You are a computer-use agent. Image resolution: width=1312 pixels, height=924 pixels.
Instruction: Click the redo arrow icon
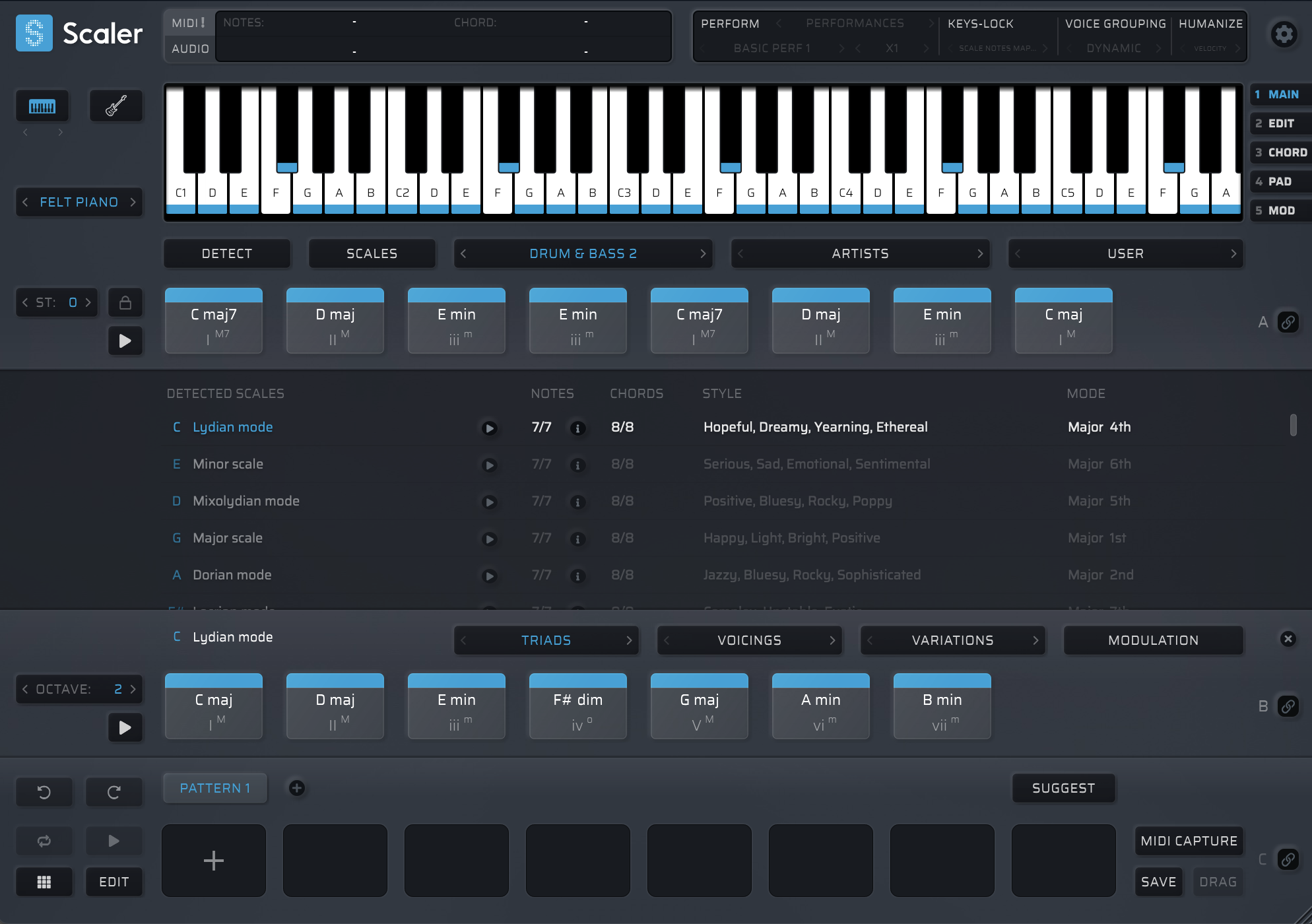(114, 792)
